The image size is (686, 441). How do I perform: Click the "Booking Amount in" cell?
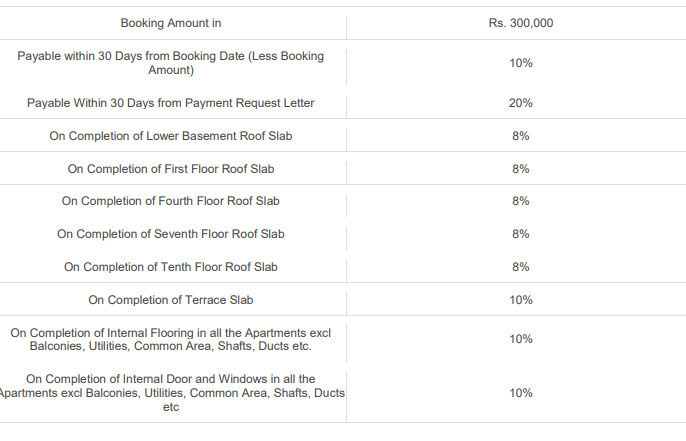[171, 23]
